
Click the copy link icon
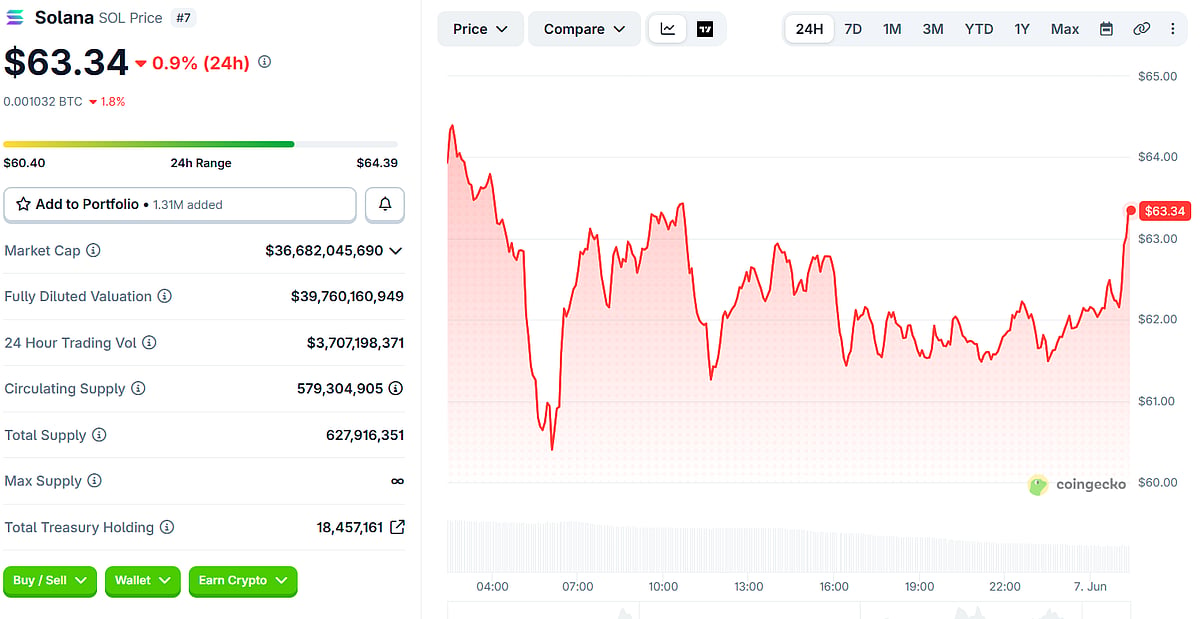[1141, 29]
